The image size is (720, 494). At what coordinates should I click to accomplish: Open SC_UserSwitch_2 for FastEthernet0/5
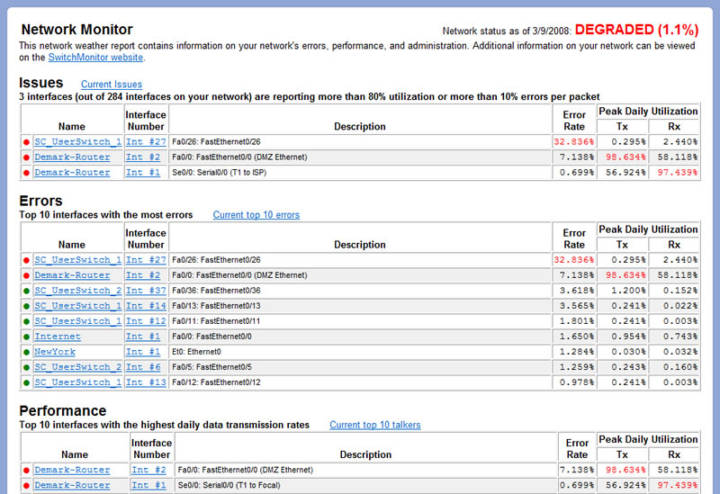pyautogui.click(x=78, y=367)
